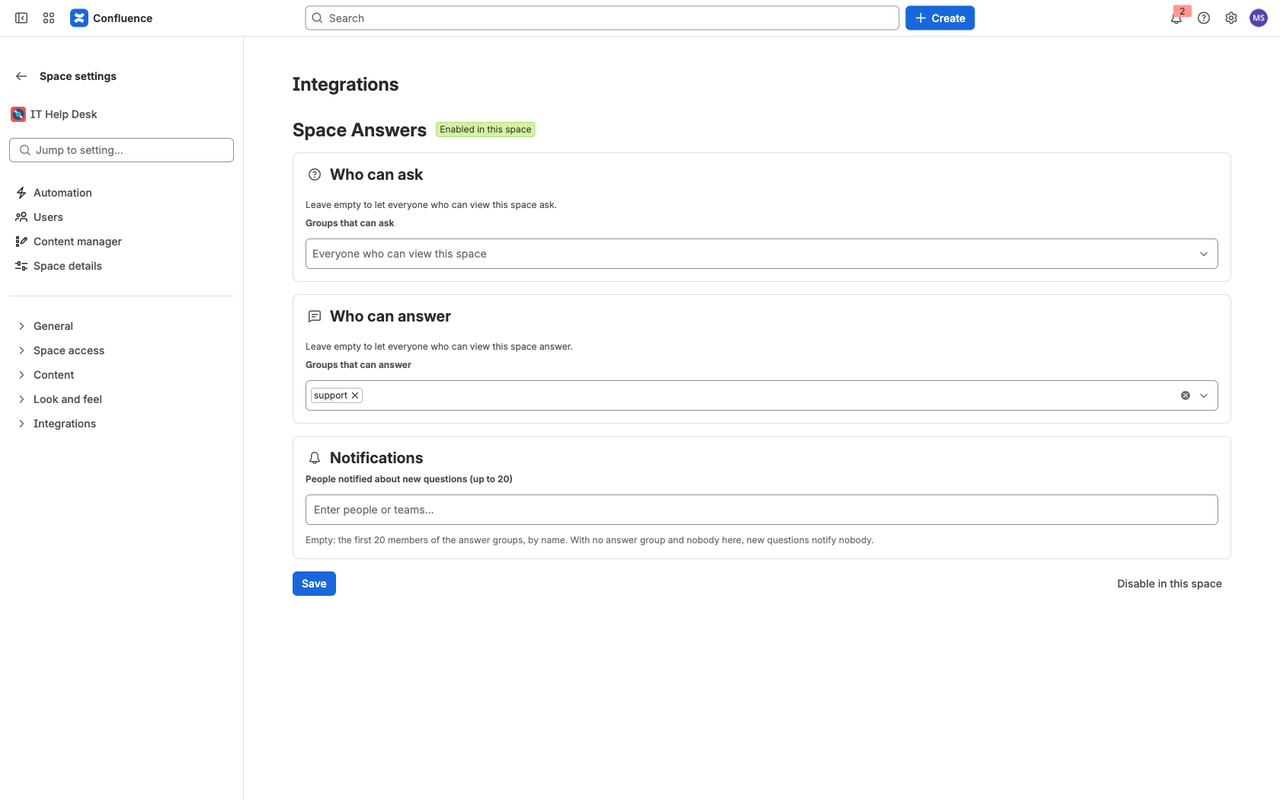Click the Space details sliders icon
1280x800 pixels.
click(21, 266)
